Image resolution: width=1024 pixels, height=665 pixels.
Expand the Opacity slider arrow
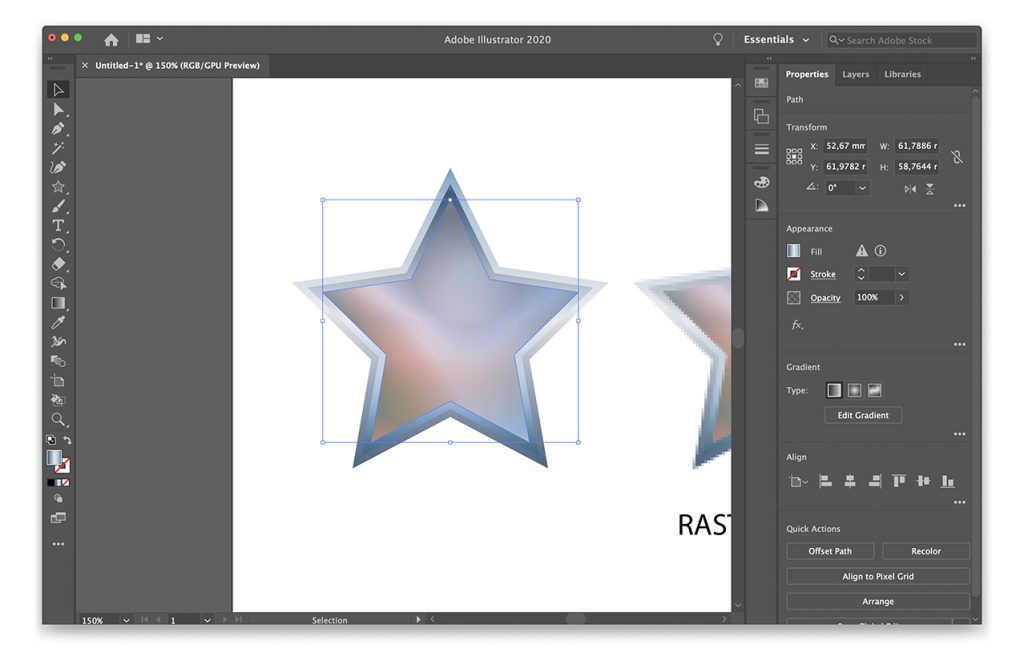pyautogui.click(x=902, y=298)
